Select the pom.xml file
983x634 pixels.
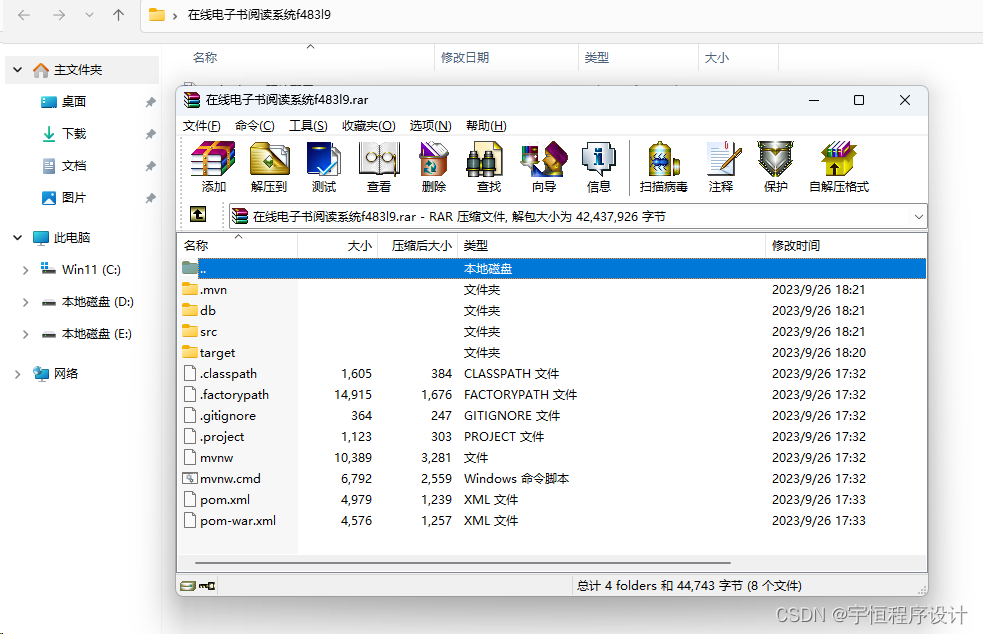(x=552, y=500)
